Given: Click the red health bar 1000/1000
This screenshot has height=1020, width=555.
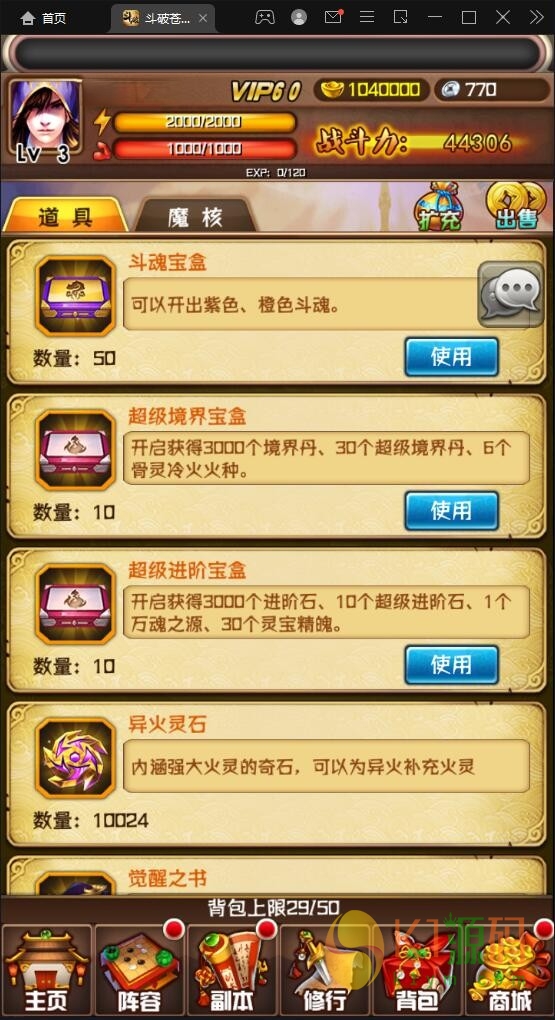Looking at the screenshot, I should pyautogui.click(x=204, y=149).
